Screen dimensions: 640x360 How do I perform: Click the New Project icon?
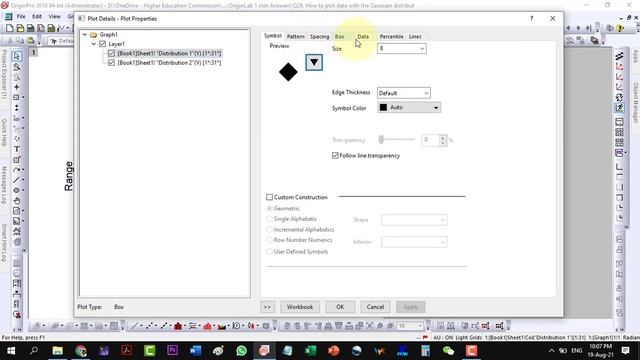[x=10, y=28]
